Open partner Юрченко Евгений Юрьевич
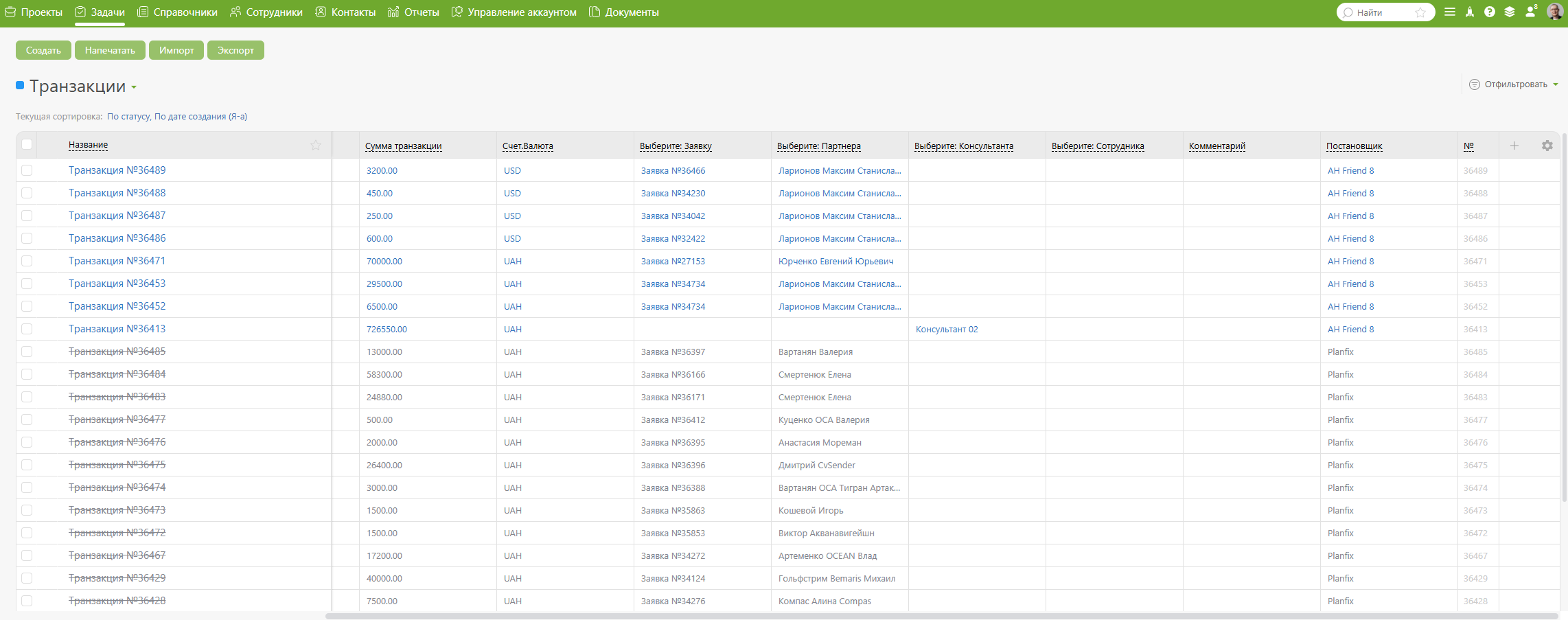The image size is (1568, 620). [x=835, y=261]
